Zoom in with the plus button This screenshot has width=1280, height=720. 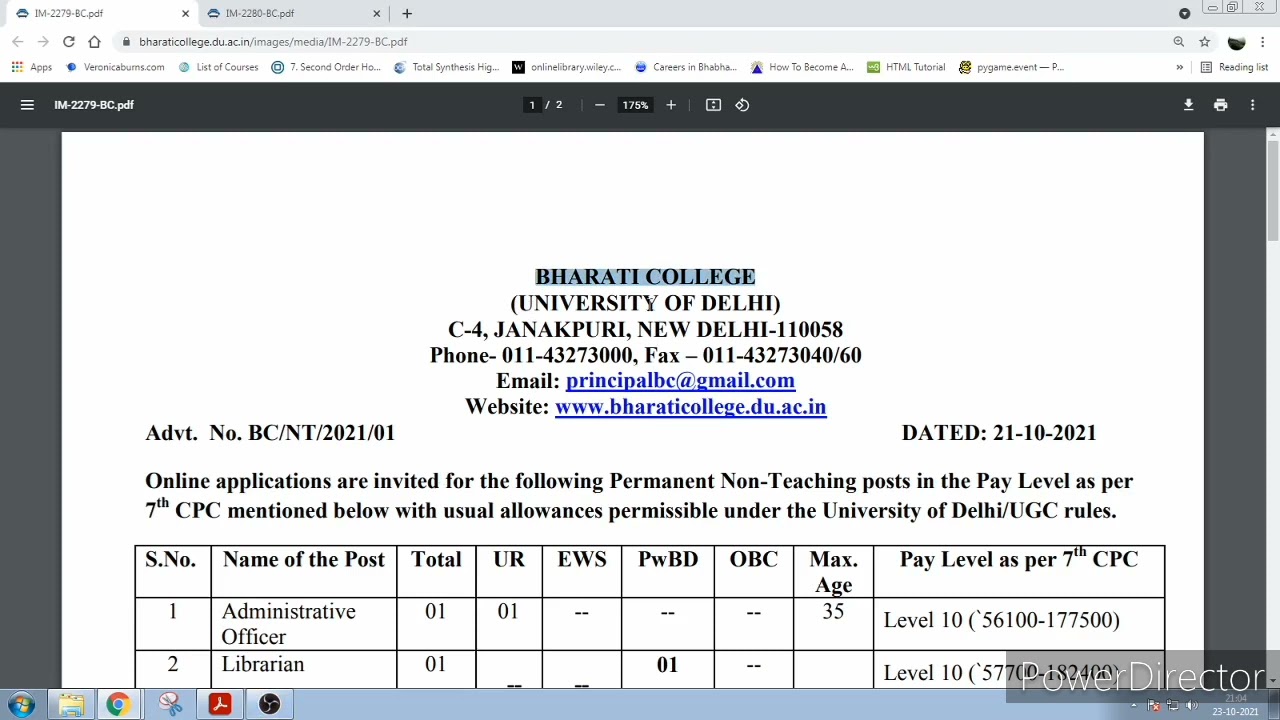click(x=671, y=105)
